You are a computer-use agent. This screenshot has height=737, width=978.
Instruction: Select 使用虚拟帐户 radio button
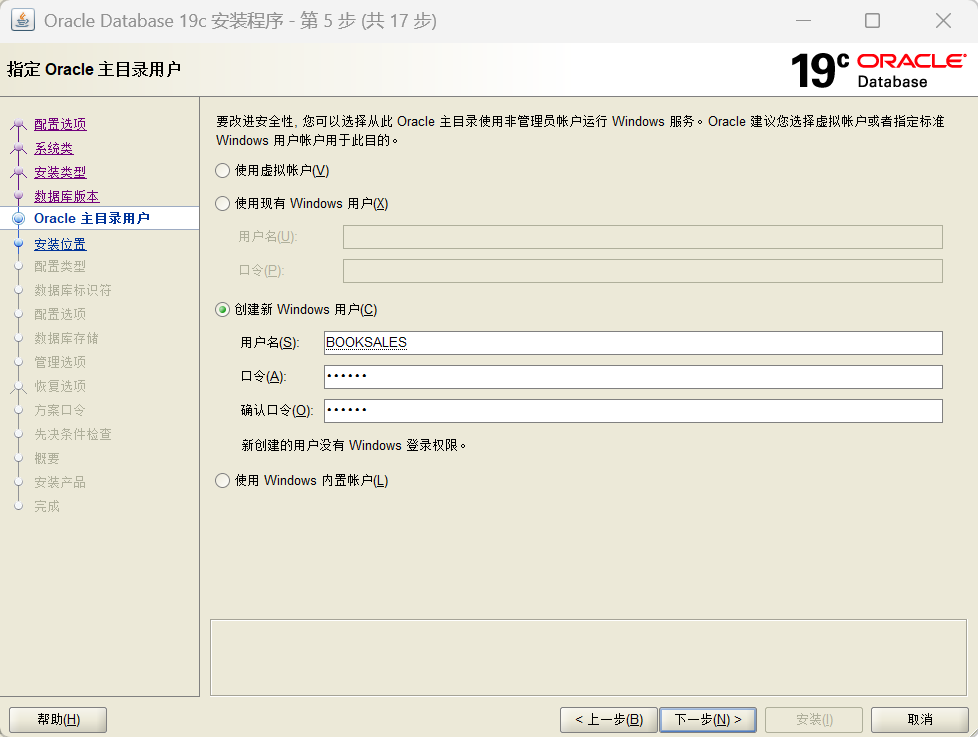pos(222,170)
